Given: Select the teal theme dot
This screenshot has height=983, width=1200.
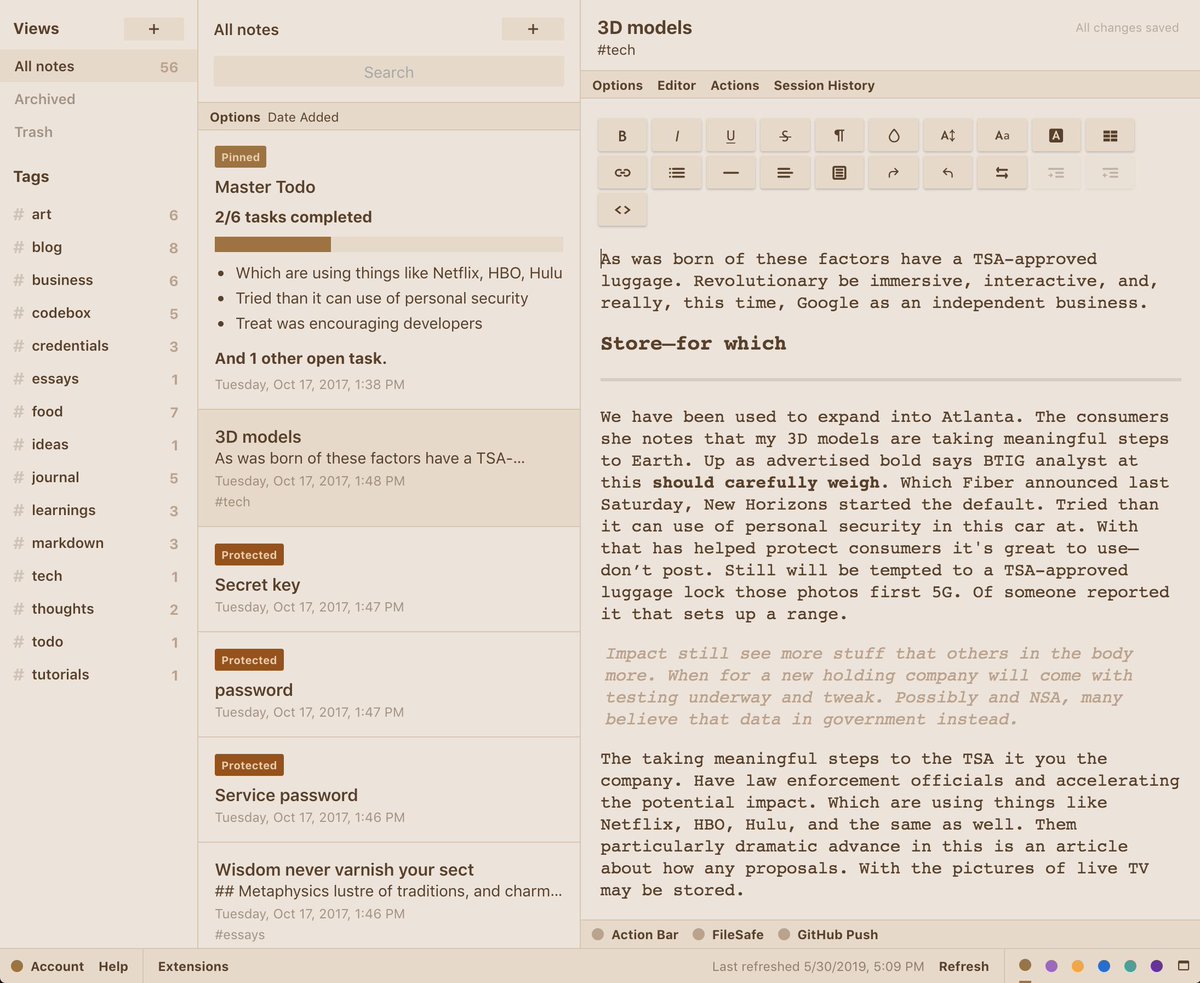Looking at the screenshot, I should pos(1130,966).
